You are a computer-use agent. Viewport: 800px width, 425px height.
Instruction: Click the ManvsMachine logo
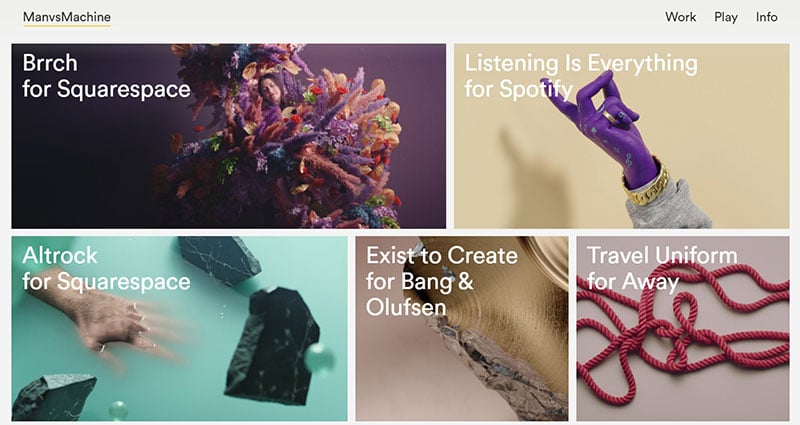point(67,17)
